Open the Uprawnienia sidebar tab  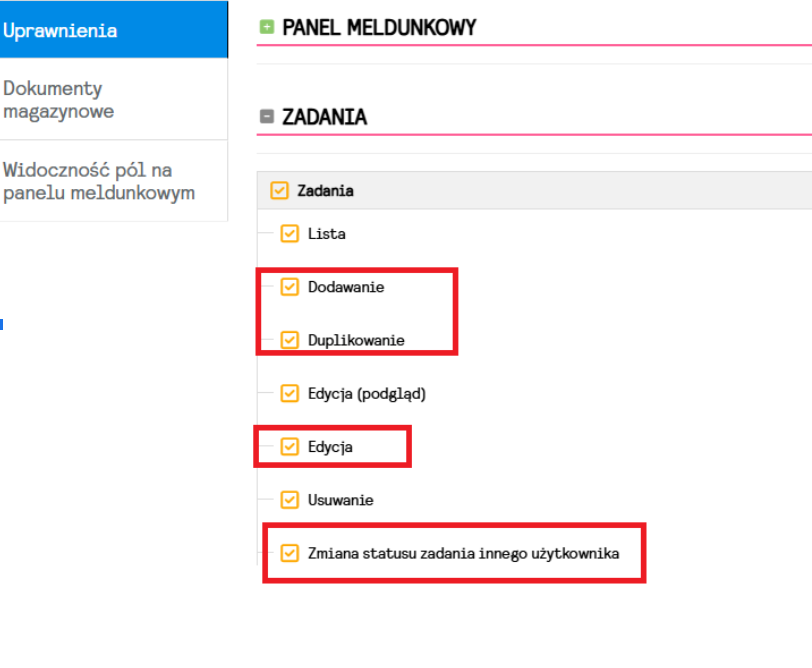point(60,30)
